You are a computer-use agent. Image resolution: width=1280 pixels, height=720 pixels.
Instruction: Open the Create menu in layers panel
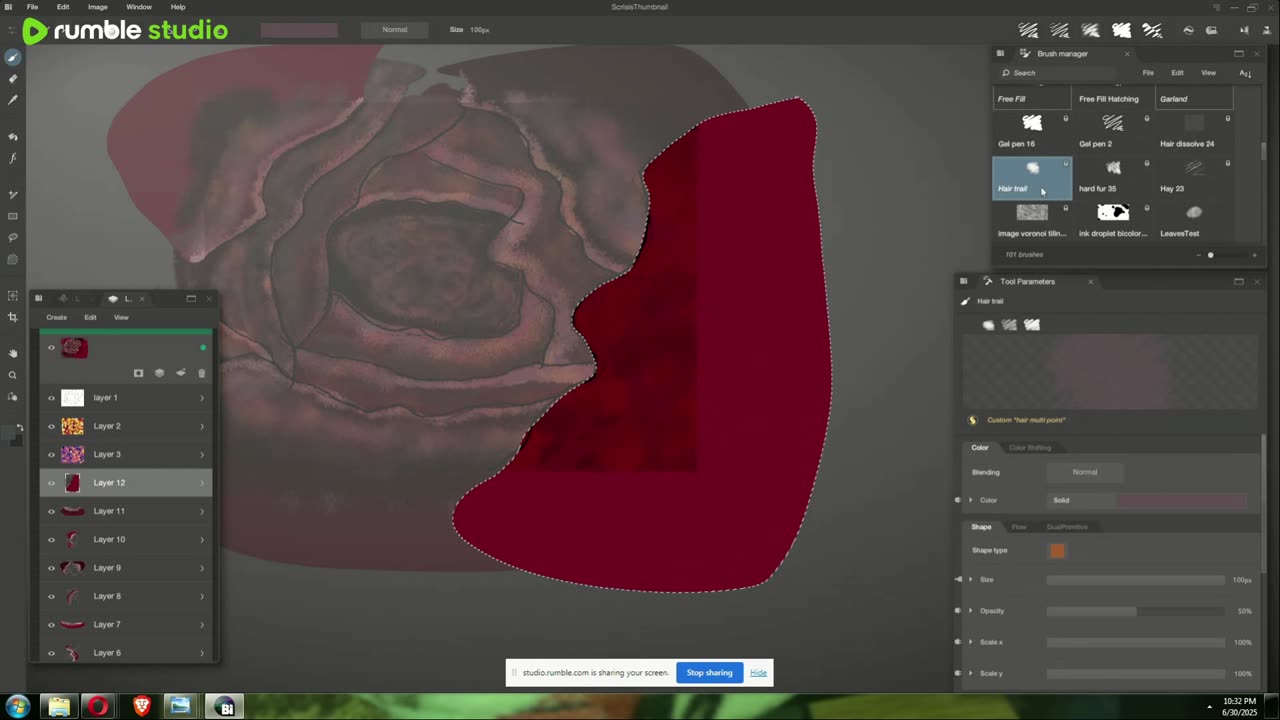56,317
